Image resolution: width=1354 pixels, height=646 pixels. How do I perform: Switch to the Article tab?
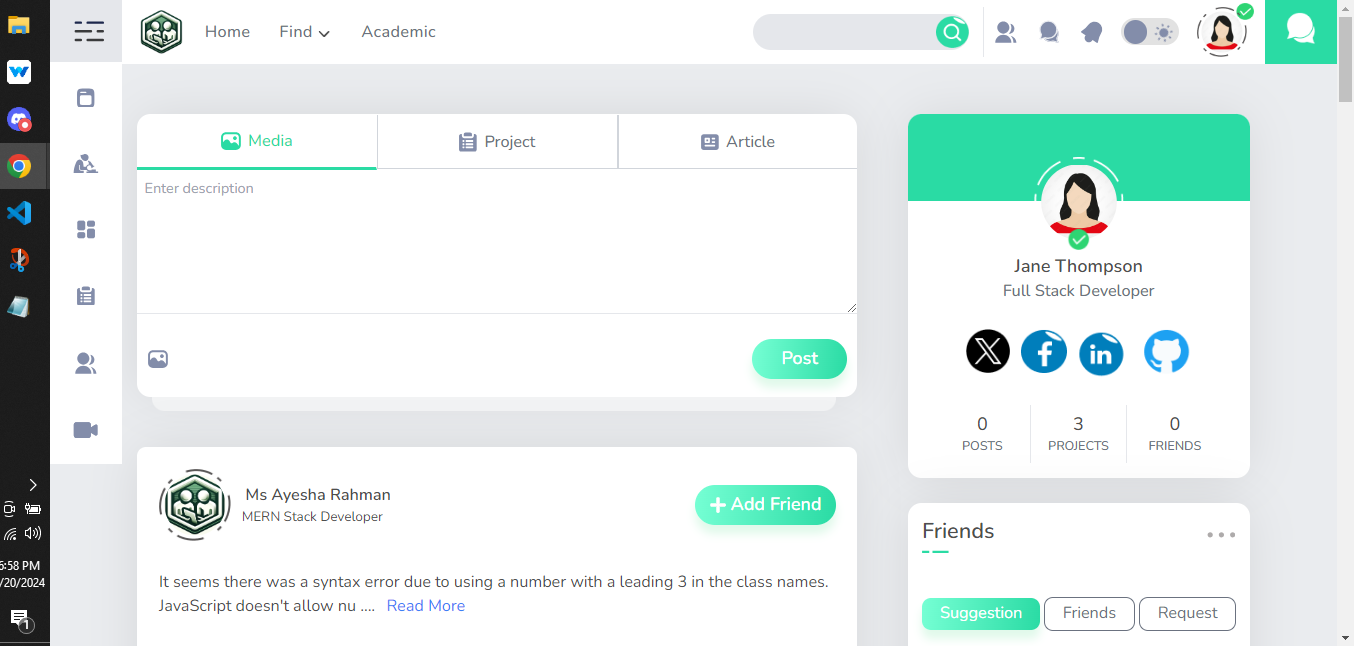point(738,142)
